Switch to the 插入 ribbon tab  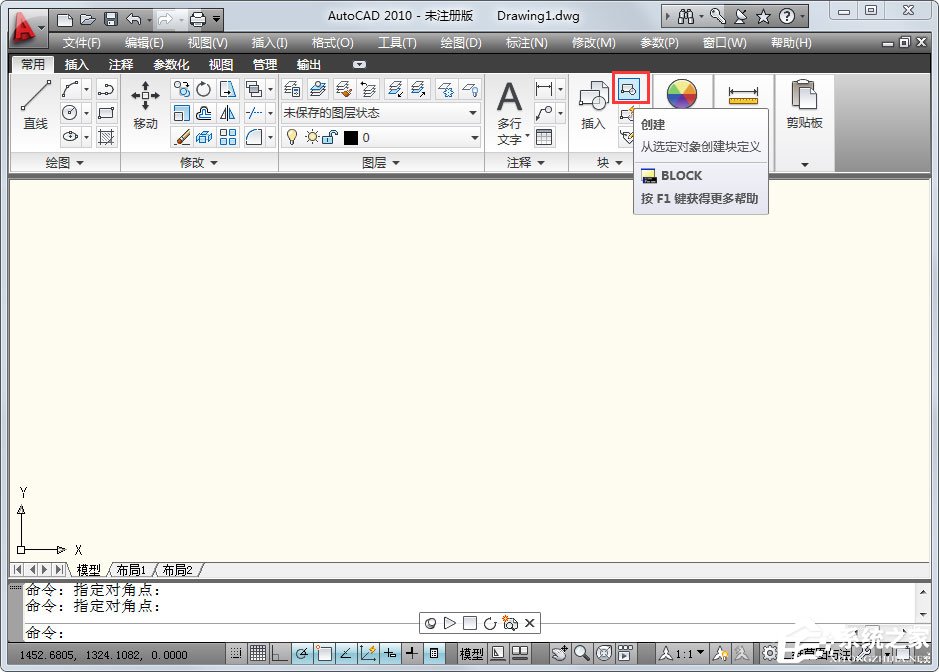point(75,63)
